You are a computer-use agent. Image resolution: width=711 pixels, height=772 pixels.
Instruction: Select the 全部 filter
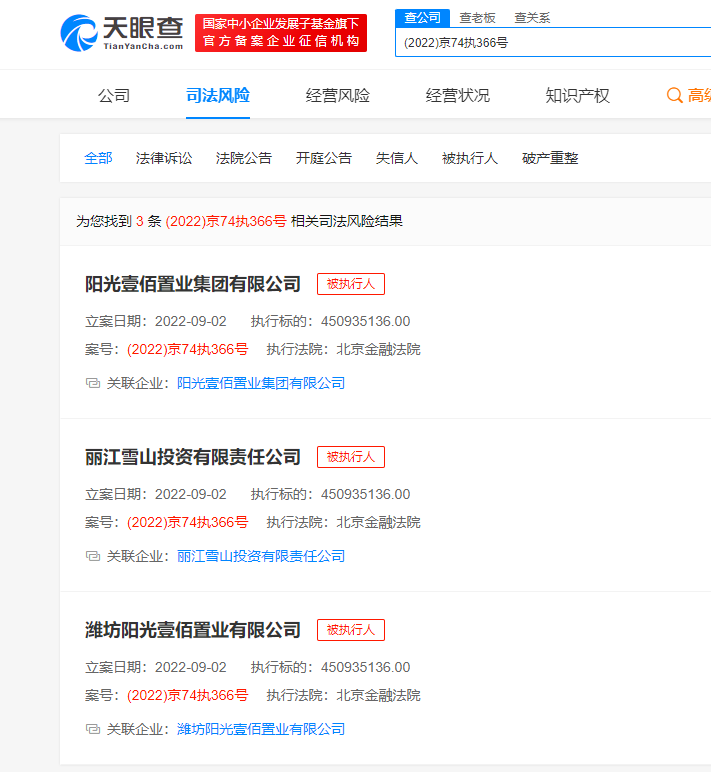point(98,158)
